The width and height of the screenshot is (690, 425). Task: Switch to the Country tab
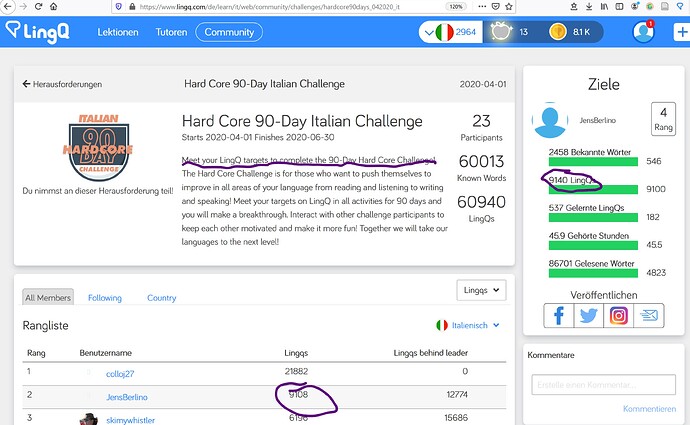pyautogui.click(x=161, y=298)
